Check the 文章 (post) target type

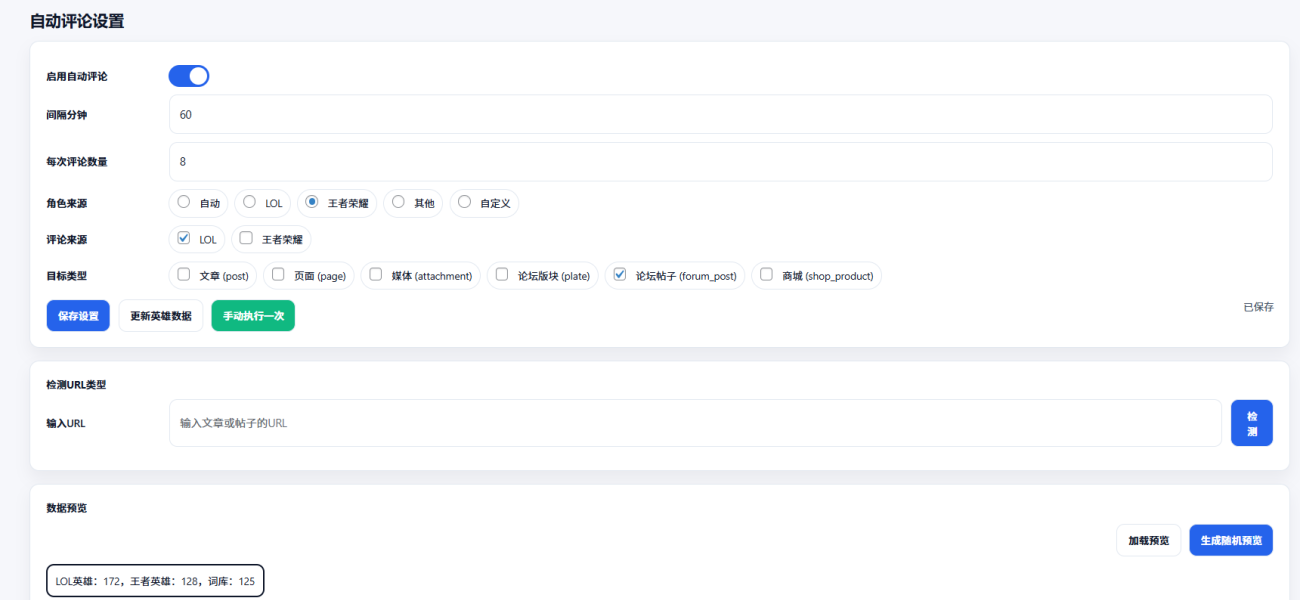click(184, 275)
